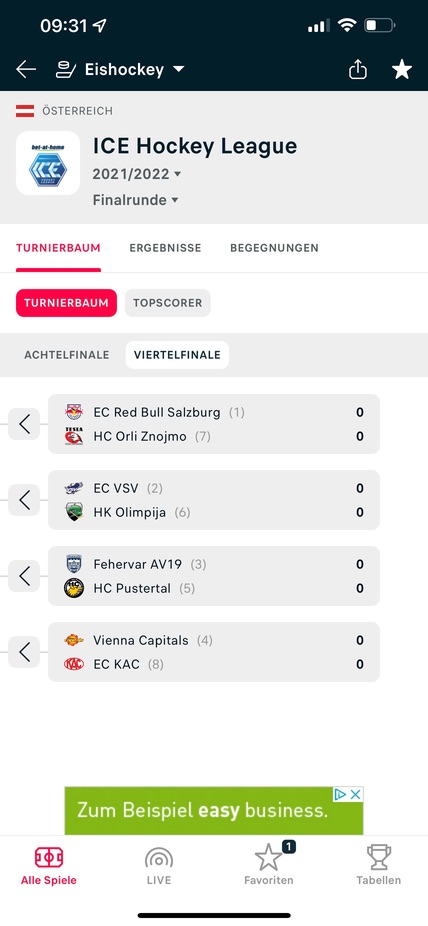Toggle the favorite star for this league

tap(402, 70)
